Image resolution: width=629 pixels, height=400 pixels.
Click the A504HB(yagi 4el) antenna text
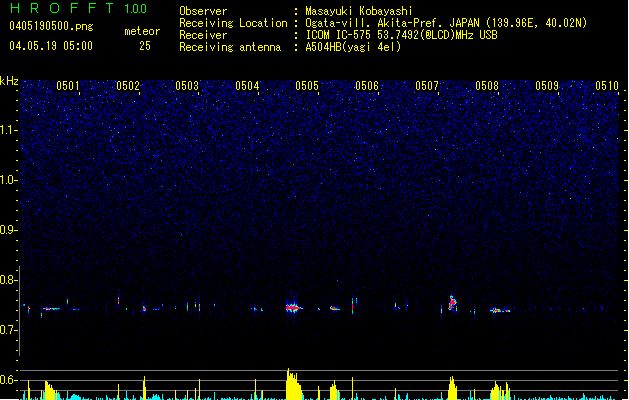click(353, 47)
